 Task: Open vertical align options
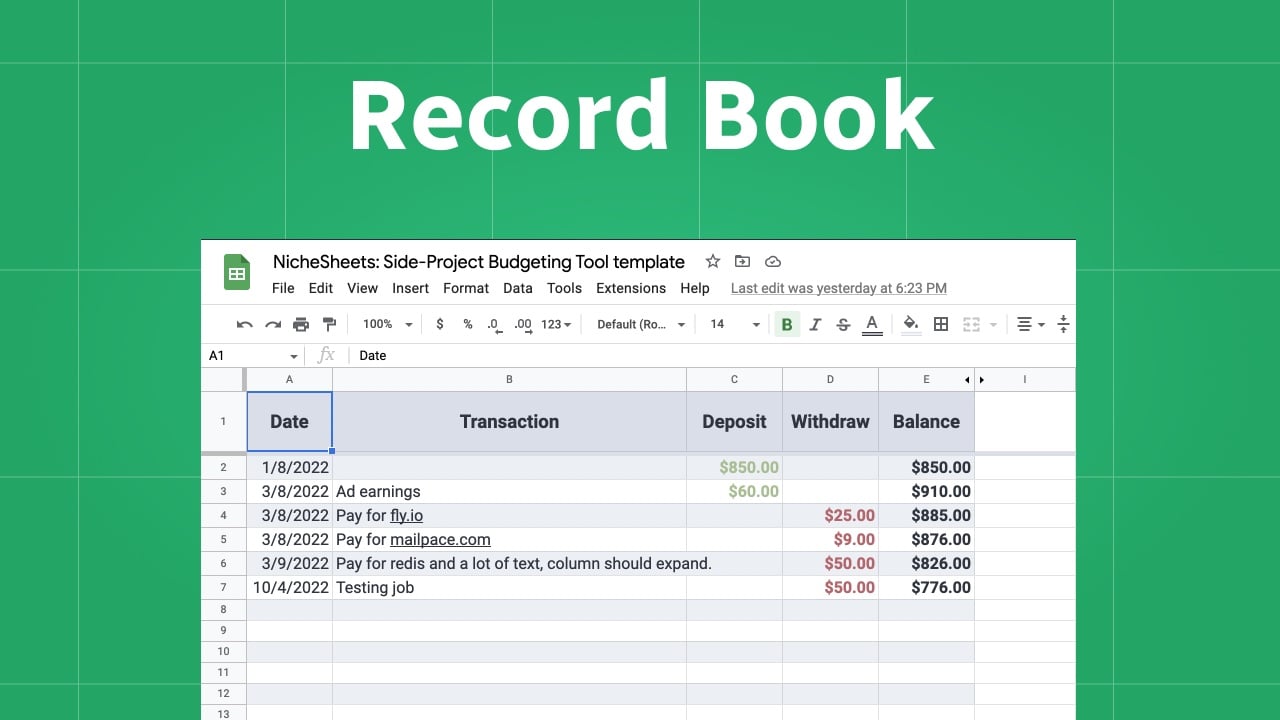[1063, 324]
